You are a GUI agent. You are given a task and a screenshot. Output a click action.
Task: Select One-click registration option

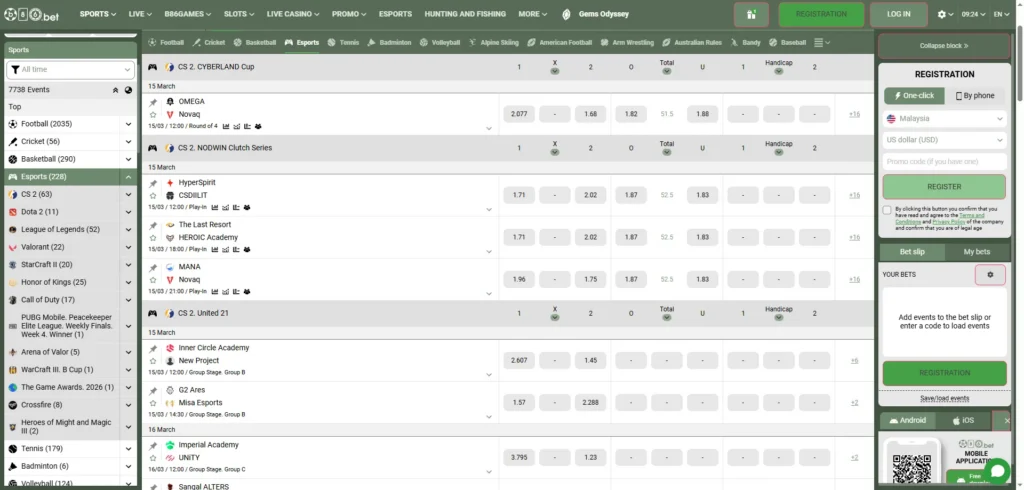(x=914, y=95)
